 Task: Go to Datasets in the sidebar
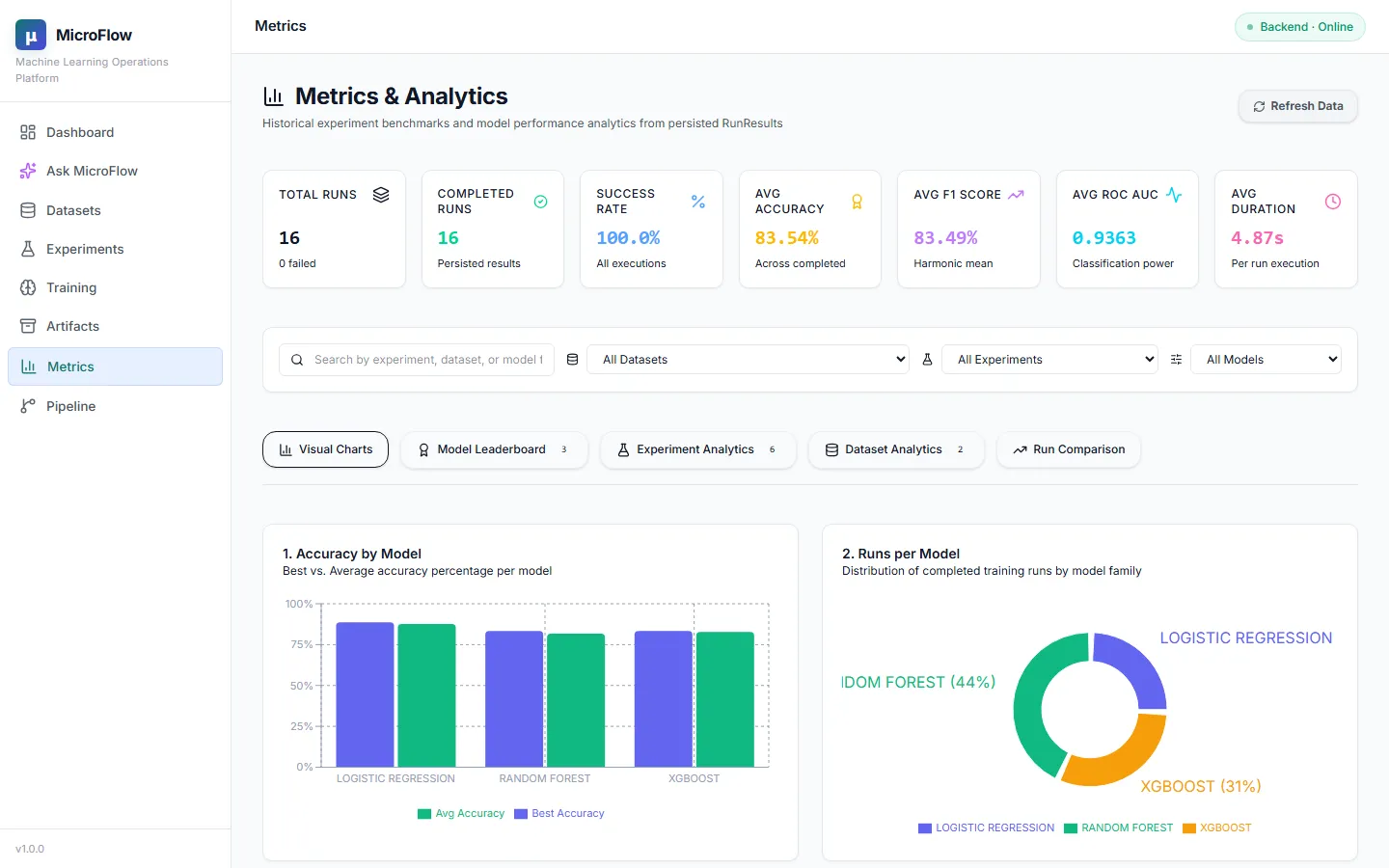(x=115, y=210)
